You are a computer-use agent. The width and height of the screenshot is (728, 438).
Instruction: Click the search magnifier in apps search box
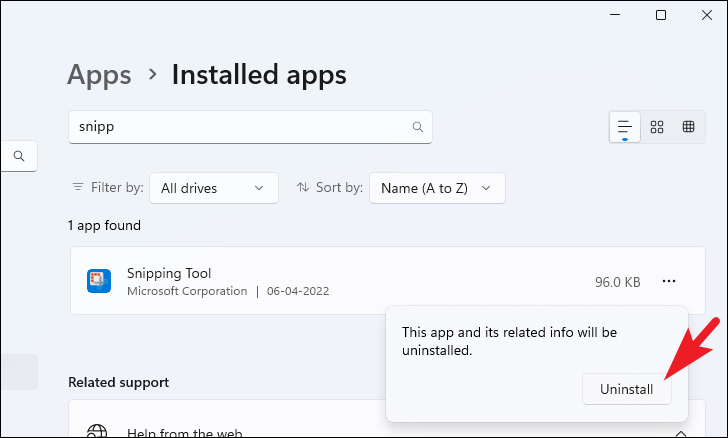[x=418, y=127]
